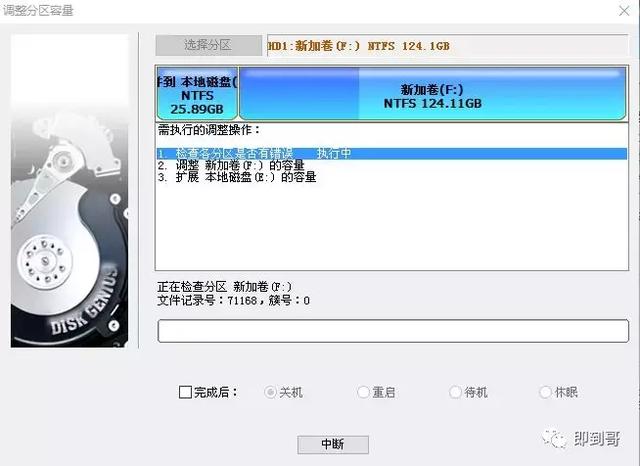Click the 即到哥 watermark logo icon
The image size is (640, 466).
coord(554,439)
